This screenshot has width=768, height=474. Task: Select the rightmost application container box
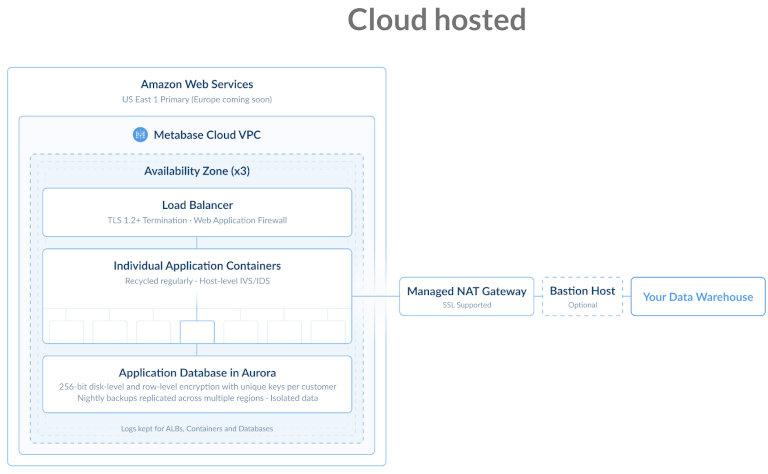point(328,332)
